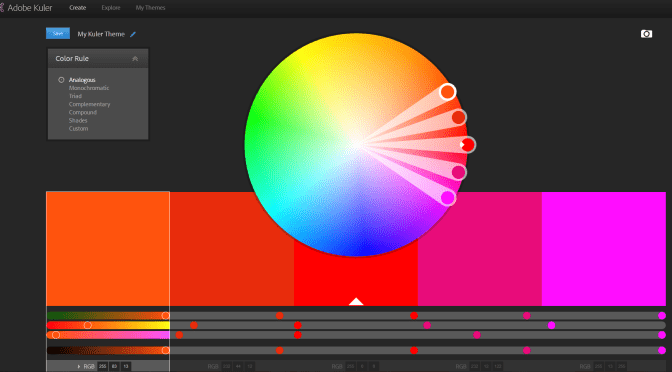Screen dimensions: 672x372
Task: Select the pink handle on the color wheel
Action: [459, 172]
